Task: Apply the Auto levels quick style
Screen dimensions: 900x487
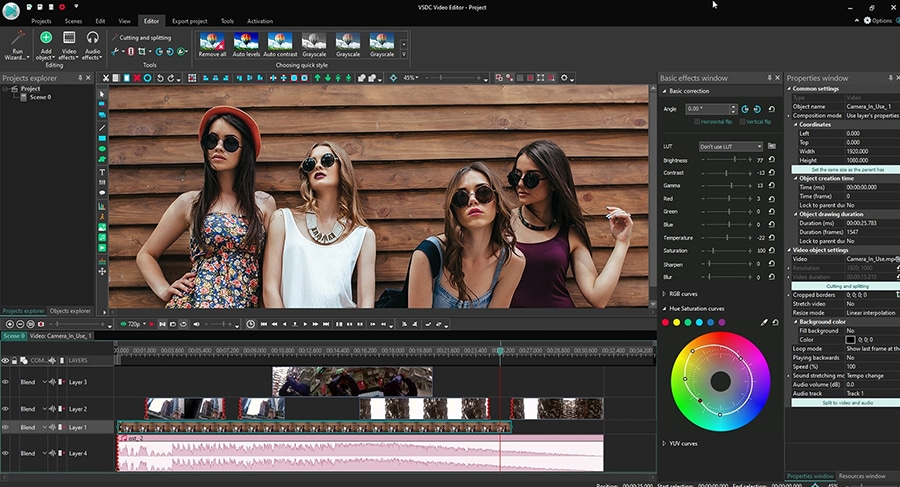Action: 246,43
